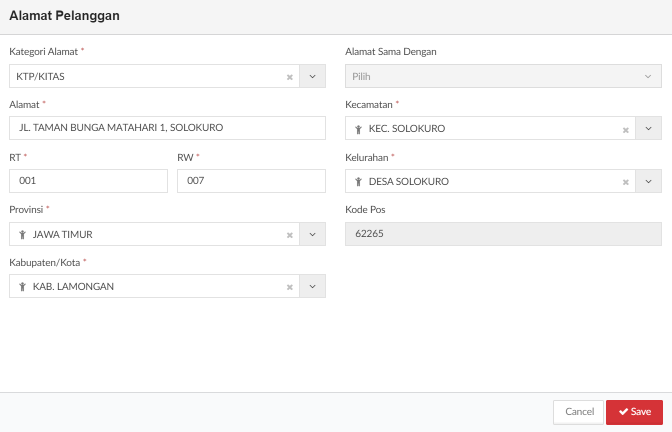Open the Kabupaten/Kota dropdown
The width and height of the screenshot is (672, 432).
312,286
